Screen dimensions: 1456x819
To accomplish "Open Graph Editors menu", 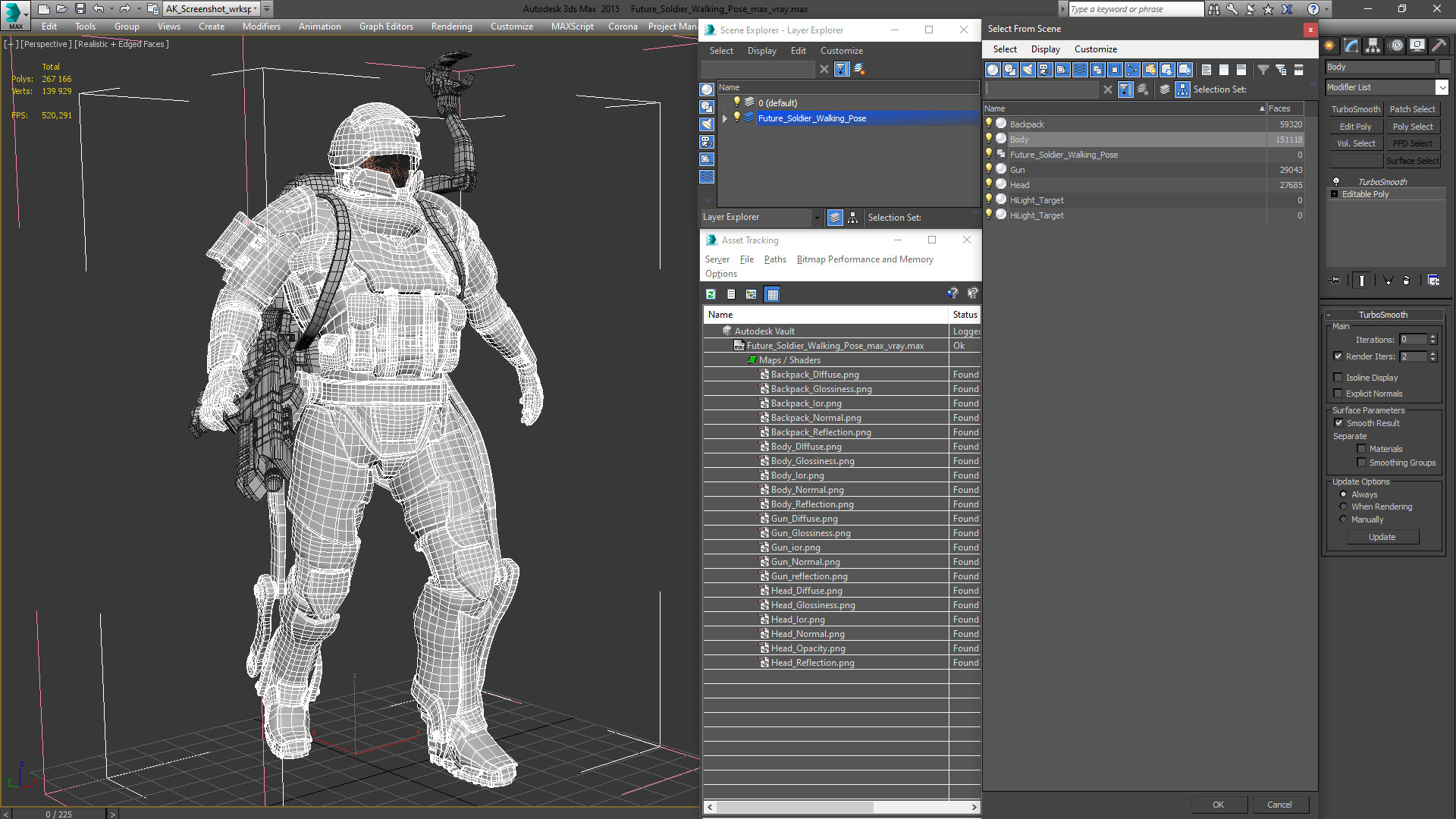I will pos(386,27).
